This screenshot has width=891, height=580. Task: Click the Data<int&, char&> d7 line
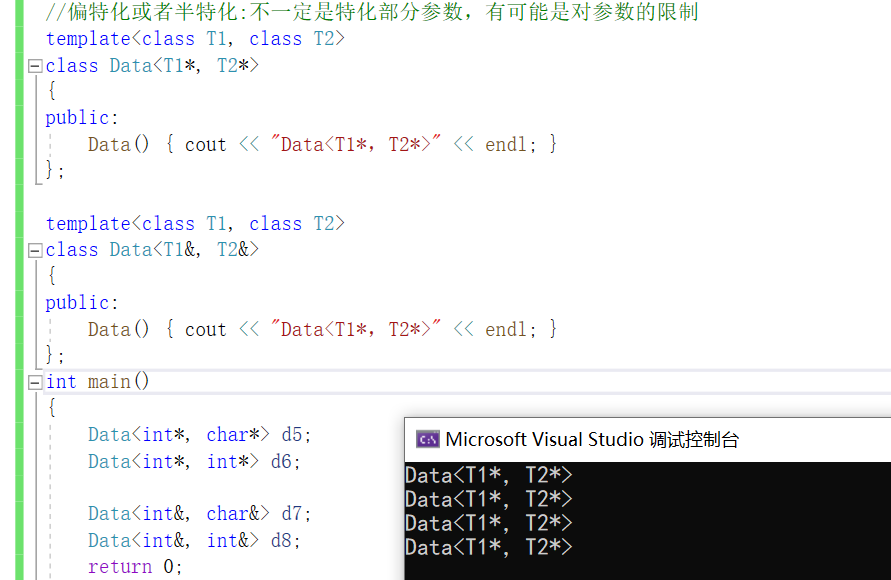tap(199, 514)
